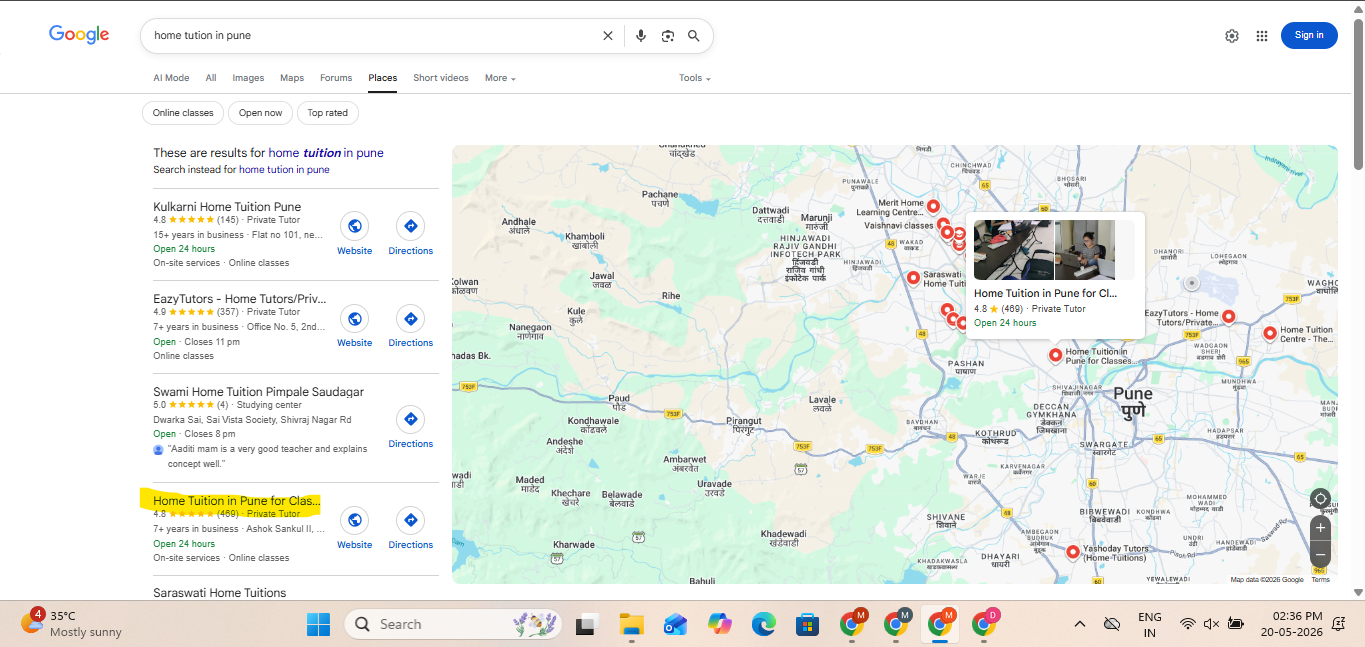
Task: Select the EazyTutors map pin
Action: click(1228, 316)
